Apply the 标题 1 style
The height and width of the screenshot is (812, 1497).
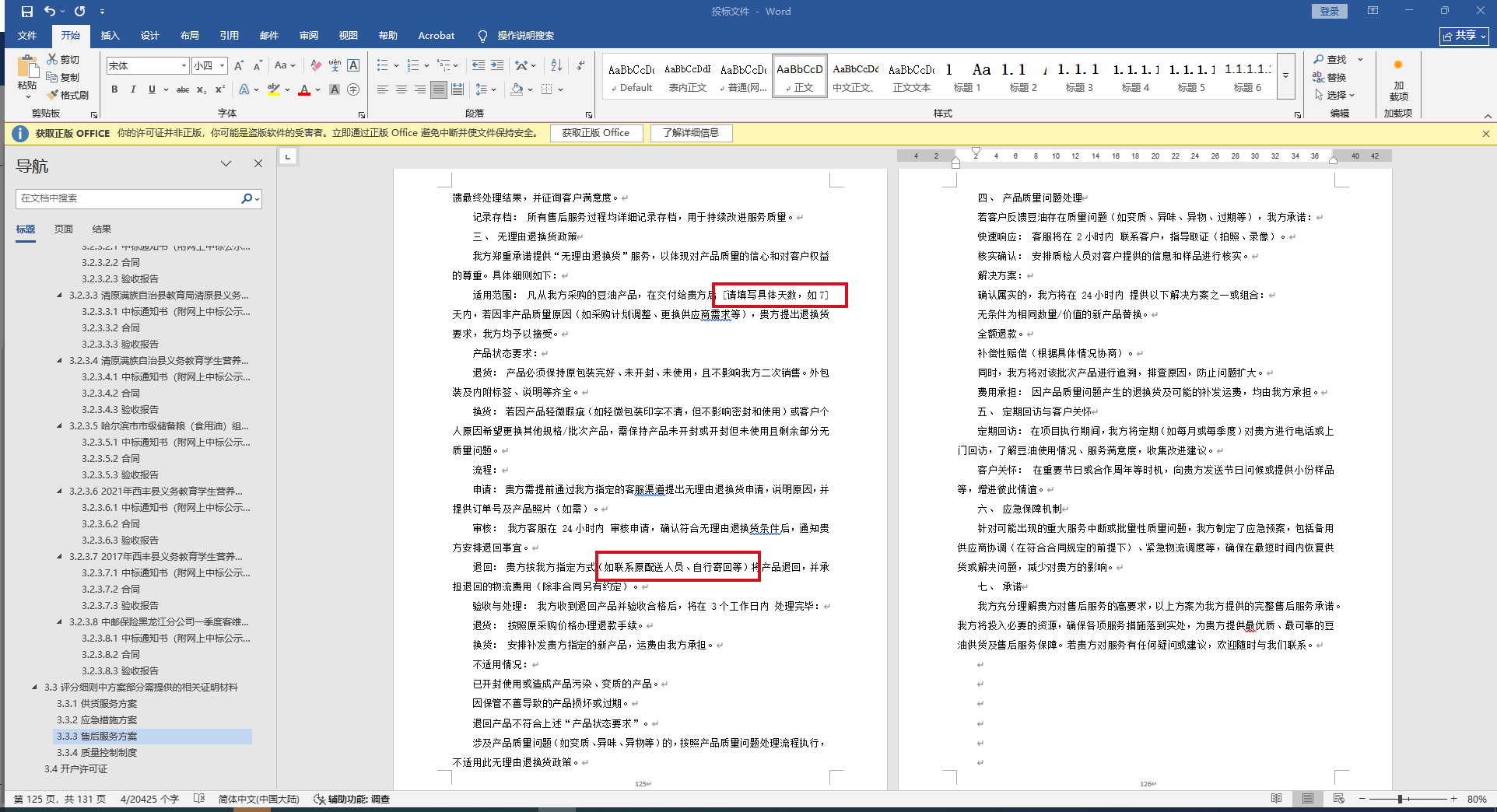[967, 76]
